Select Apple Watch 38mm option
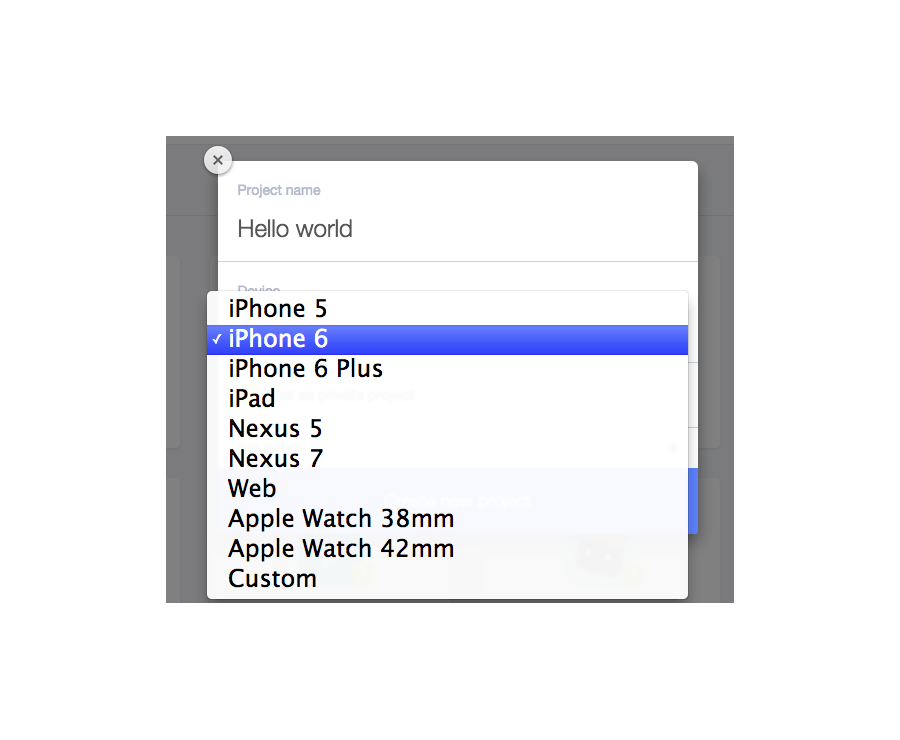The height and width of the screenshot is (740, 900). coord(447,518)
